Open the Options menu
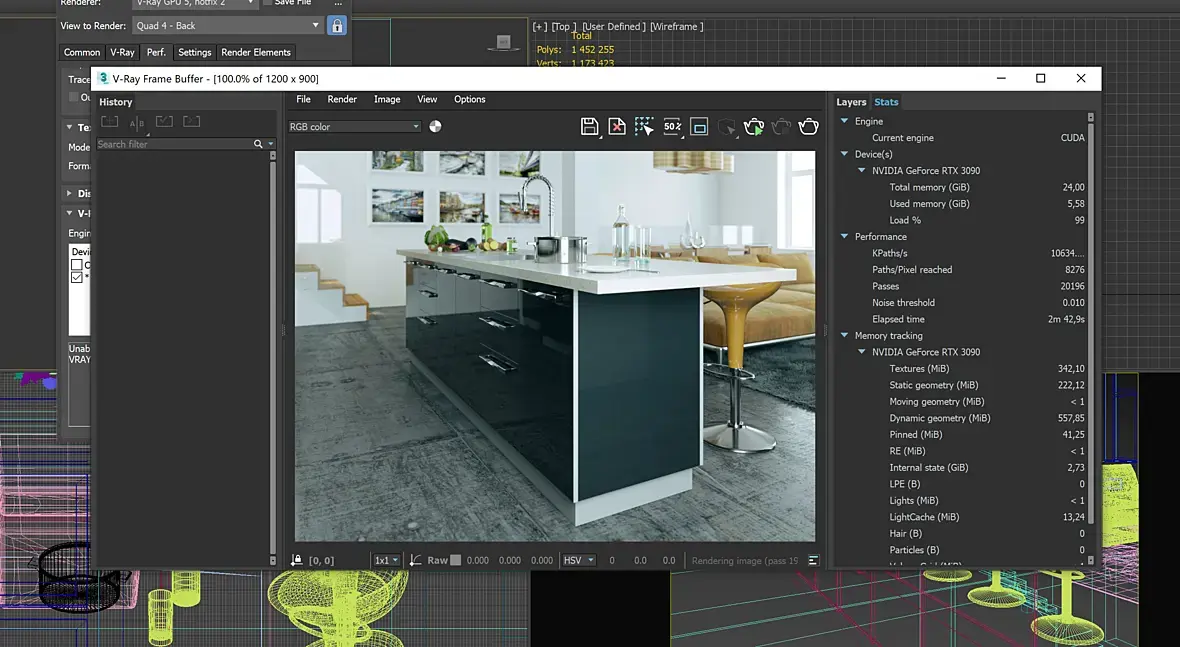 tap(469, 99)
